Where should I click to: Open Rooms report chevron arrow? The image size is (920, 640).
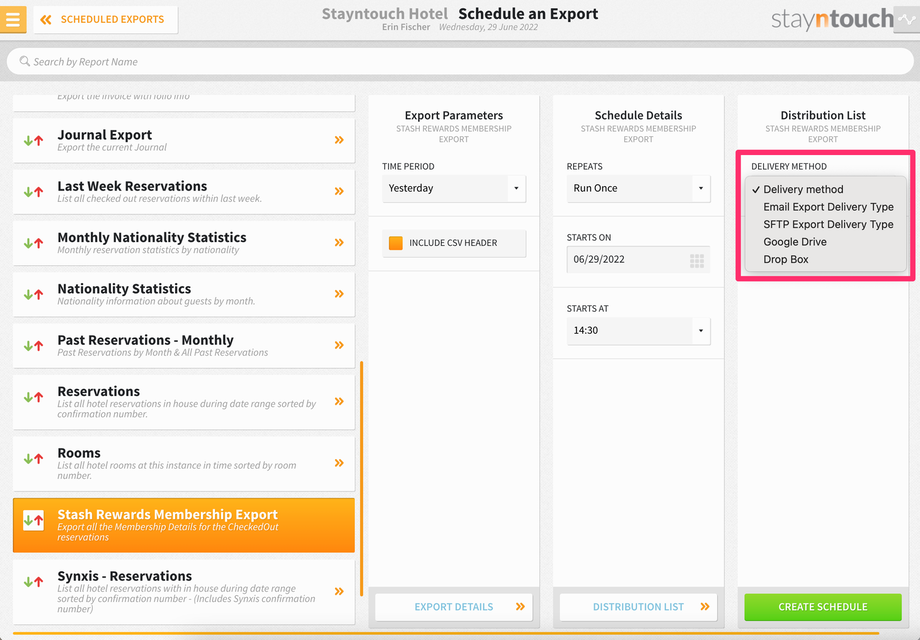click(339, 463)
